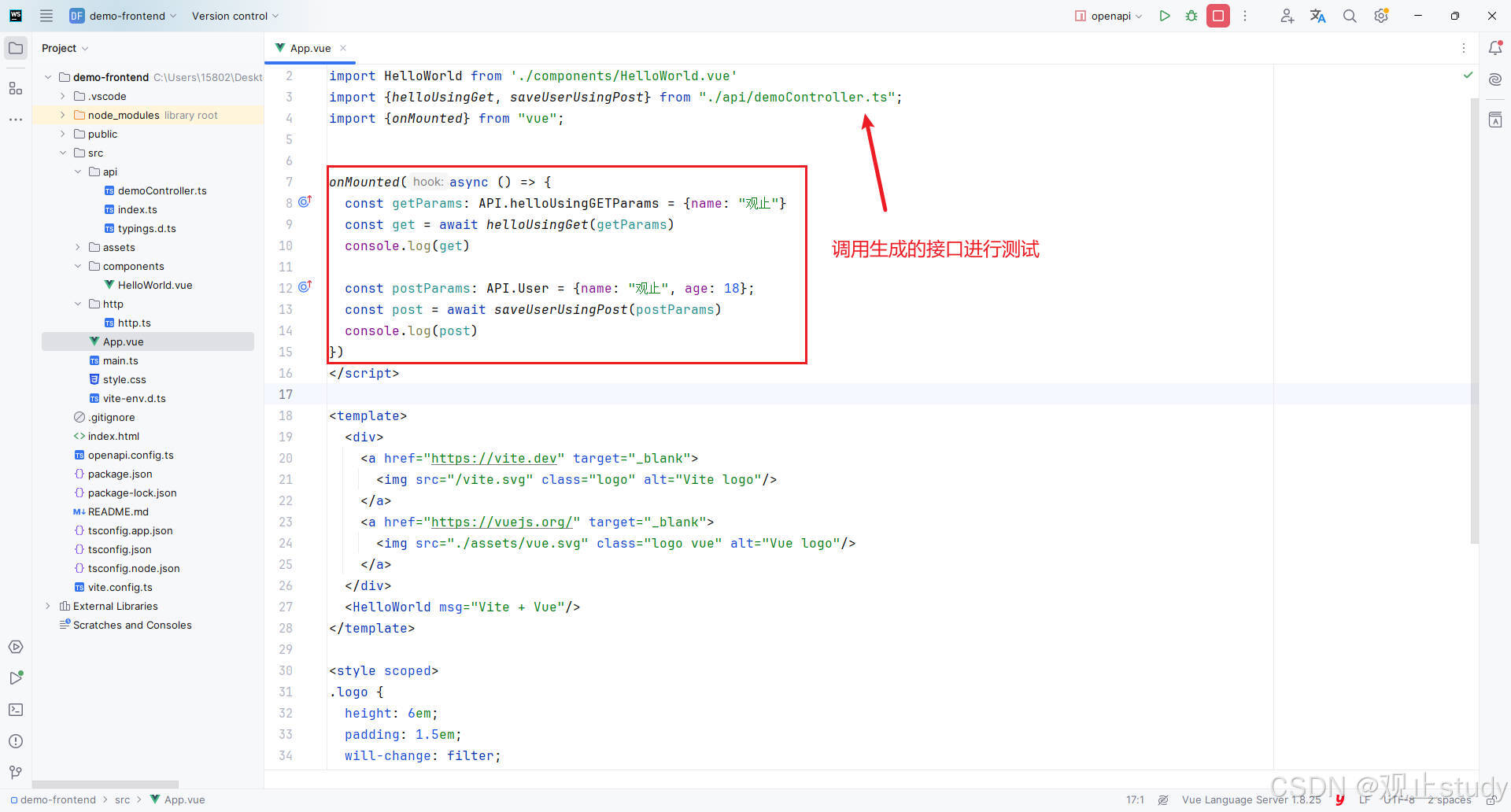The height and width of the screenshot is (812, 1511).
Task: Open editor tab options menu
Action: (1464, 48)
